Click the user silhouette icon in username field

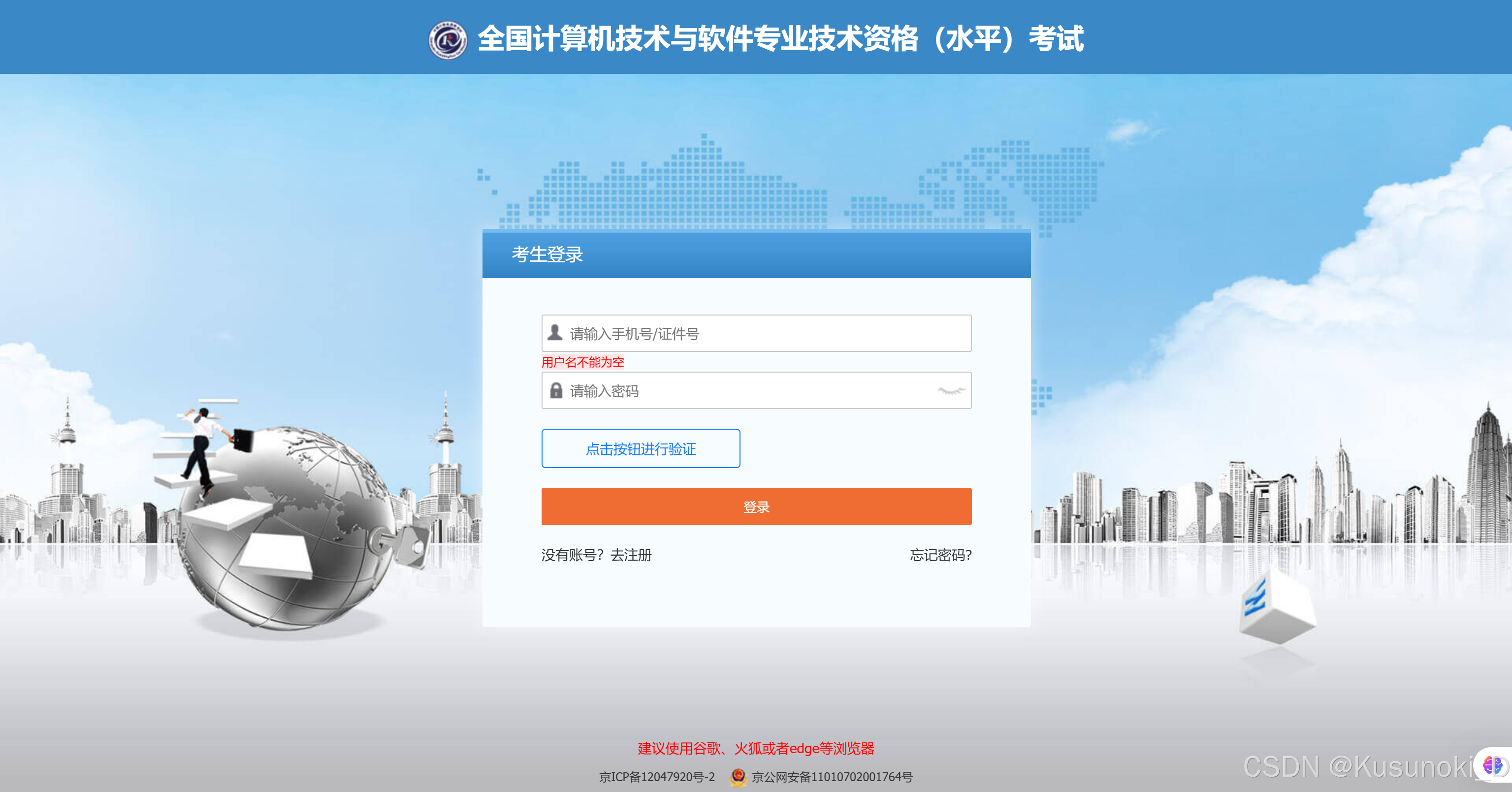(555, 333)
